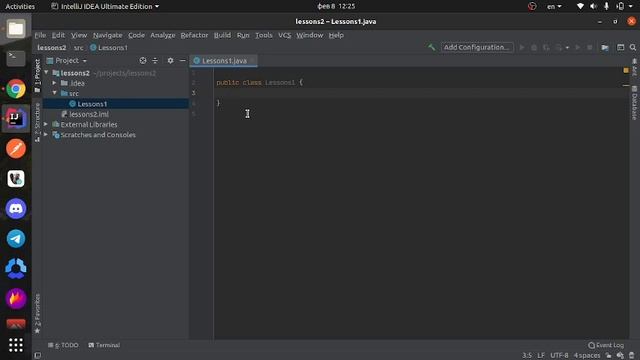Hide the Project panel with minus icon
Screen dimensions: 640x360
(182, 60)
